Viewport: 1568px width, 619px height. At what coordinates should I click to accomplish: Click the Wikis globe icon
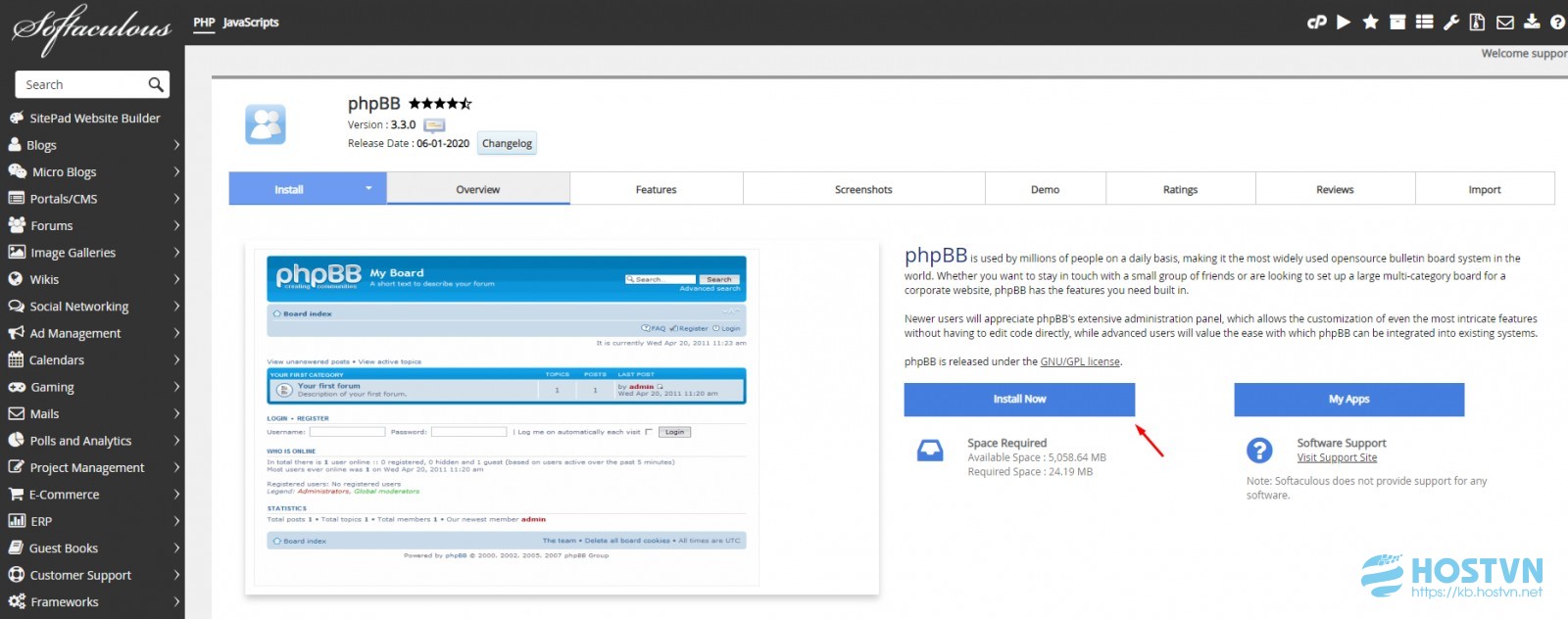(16, 279)
